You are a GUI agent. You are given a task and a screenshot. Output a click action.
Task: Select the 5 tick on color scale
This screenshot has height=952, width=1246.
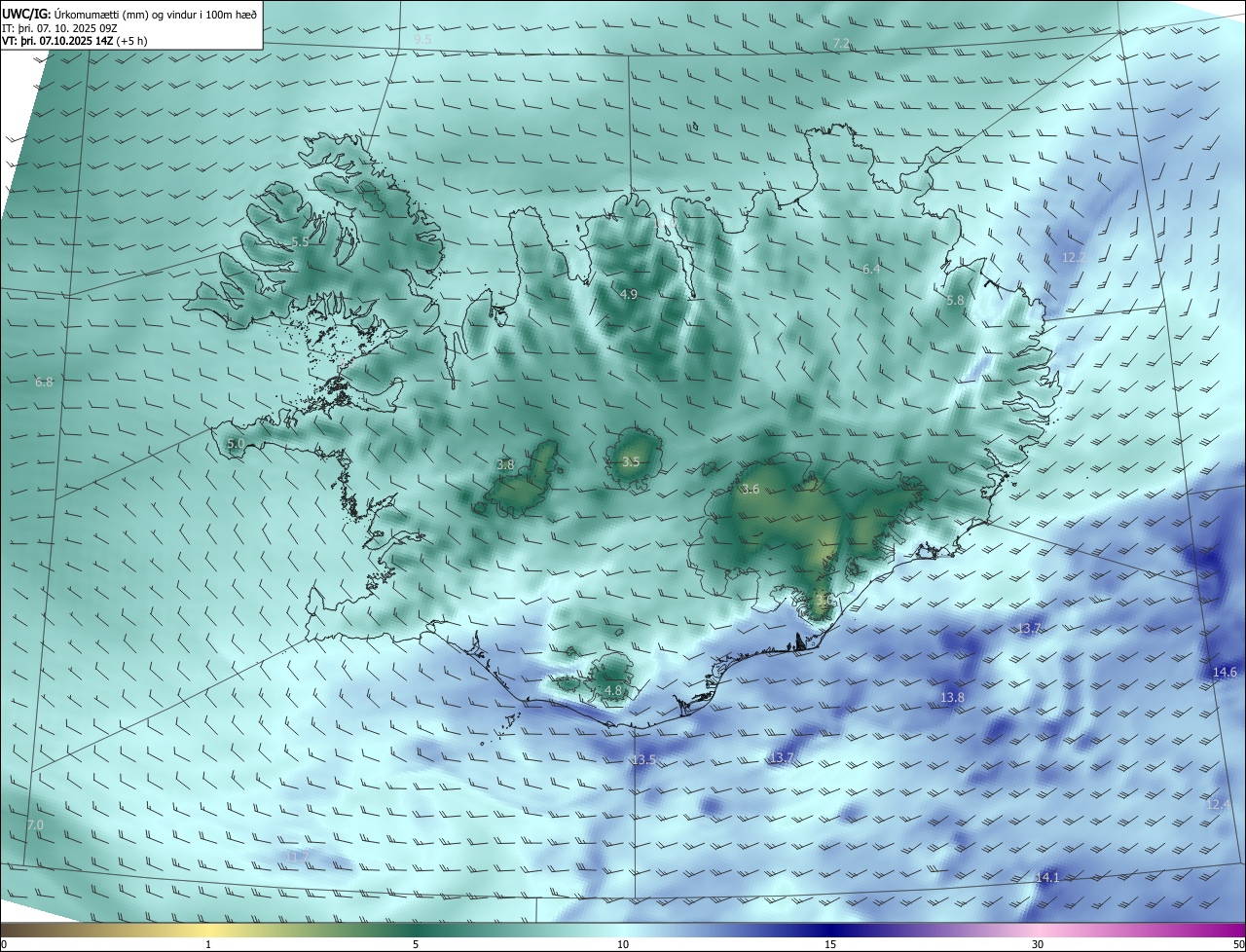pyautogui.click(x=416, y=944)
